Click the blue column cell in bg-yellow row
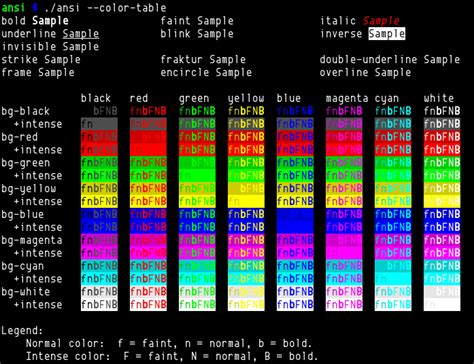 click(x=295, y=188)
